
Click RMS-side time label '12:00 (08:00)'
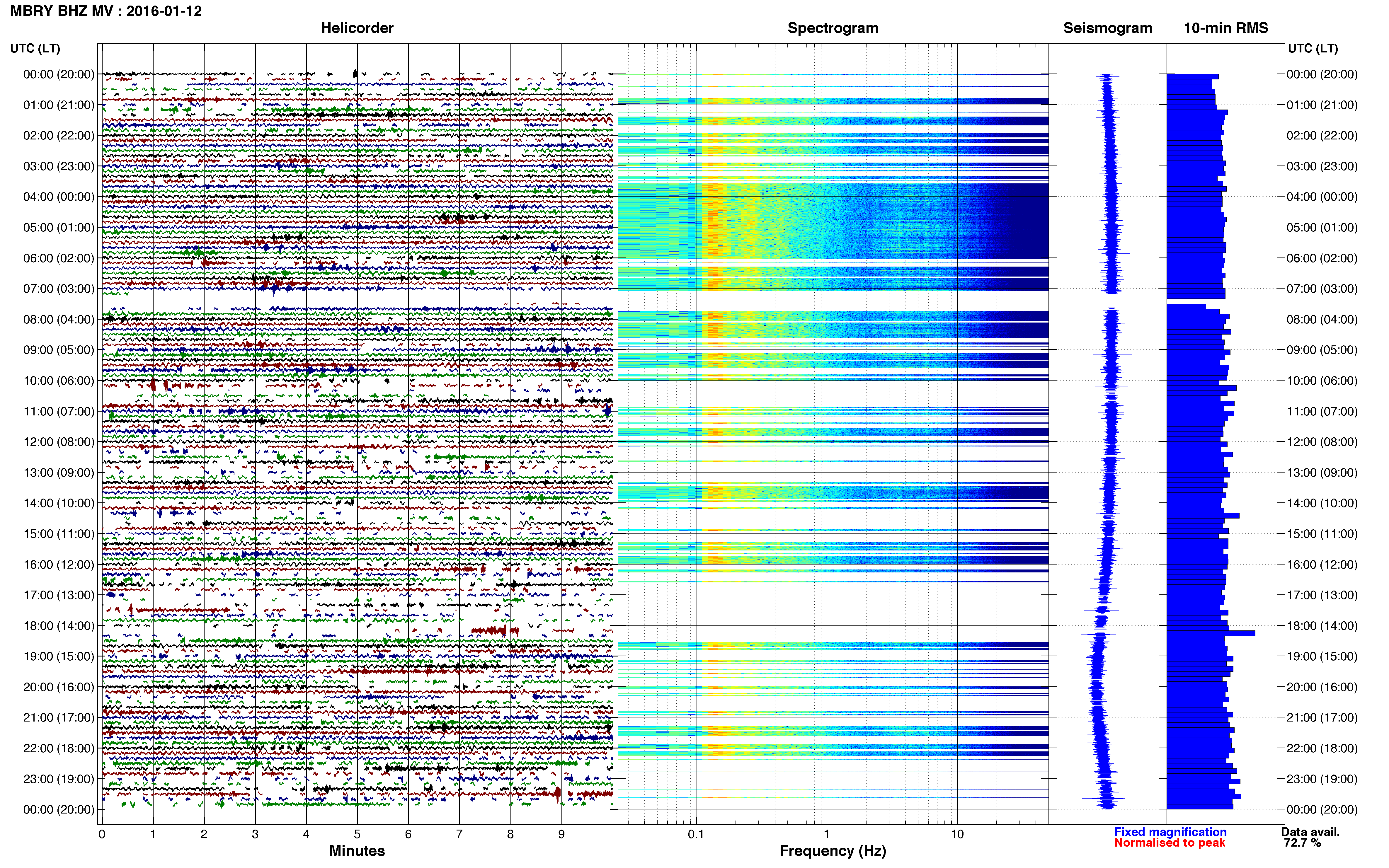point(1322,442)
